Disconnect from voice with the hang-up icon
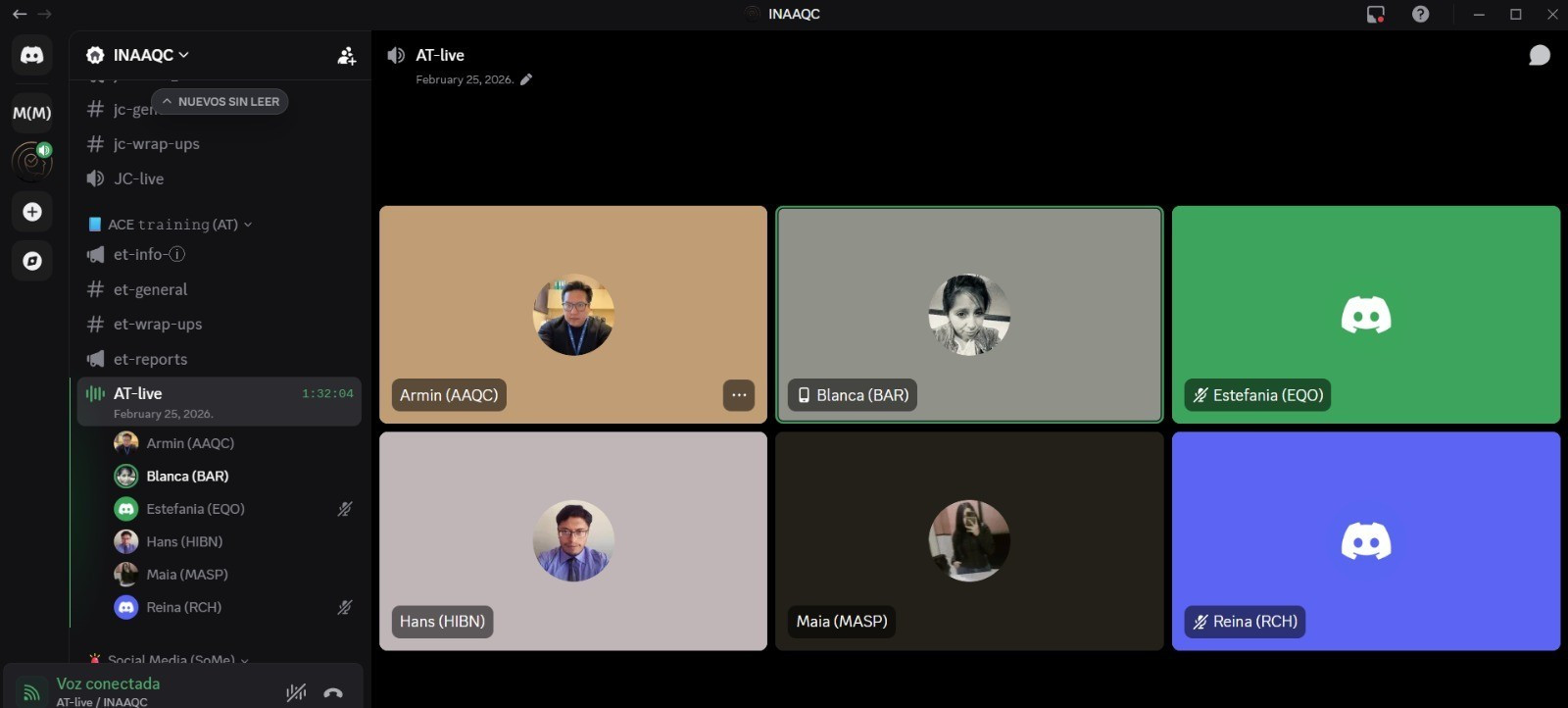The width and height of the screenshot is (1568, 708). click(333, 692)
